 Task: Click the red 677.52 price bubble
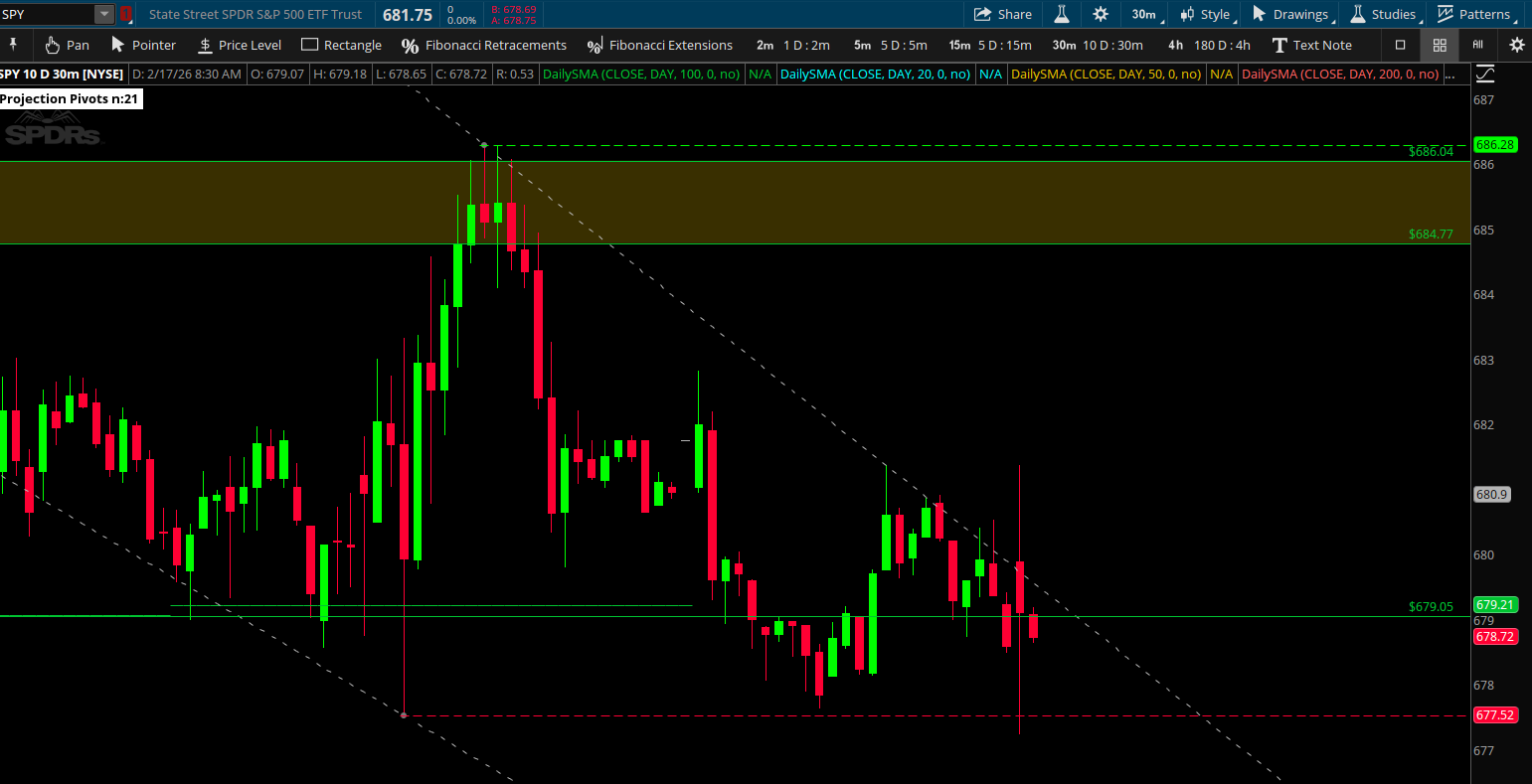1495,715
